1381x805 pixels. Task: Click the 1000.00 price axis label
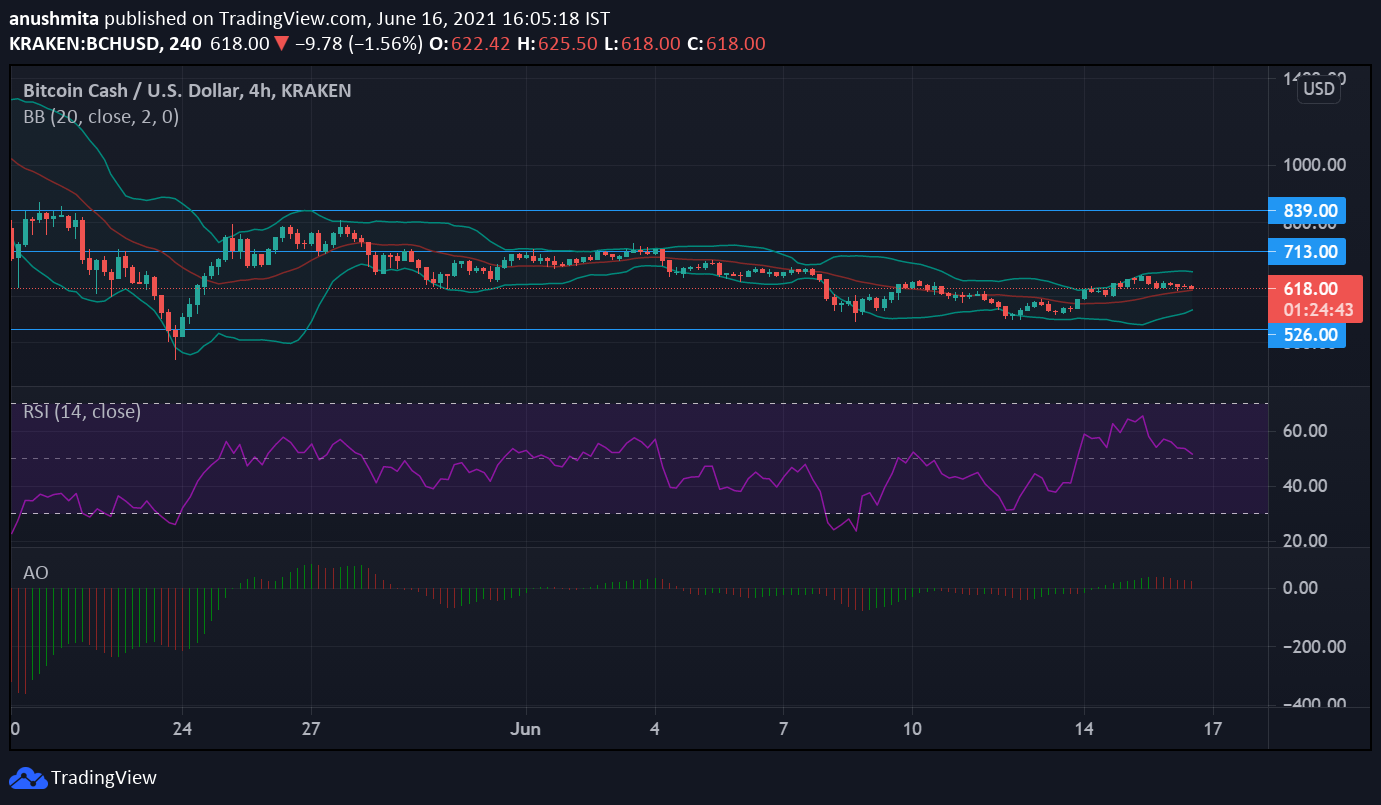point(1314,164)
